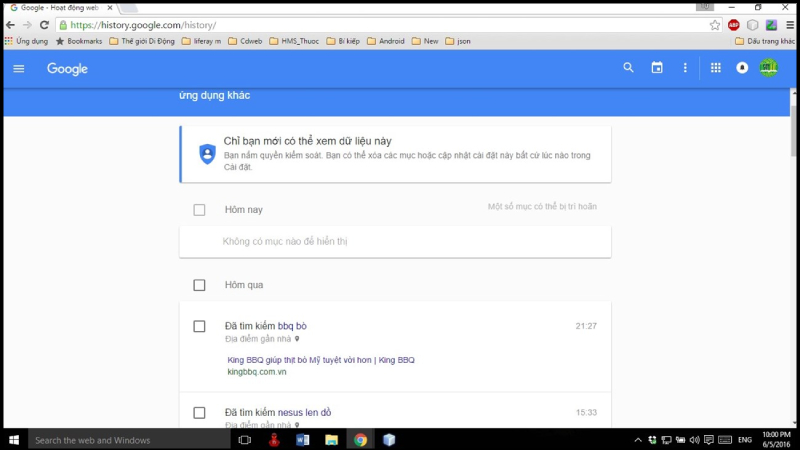
Task: Open New bookmark folder
Action: [425, 41]
